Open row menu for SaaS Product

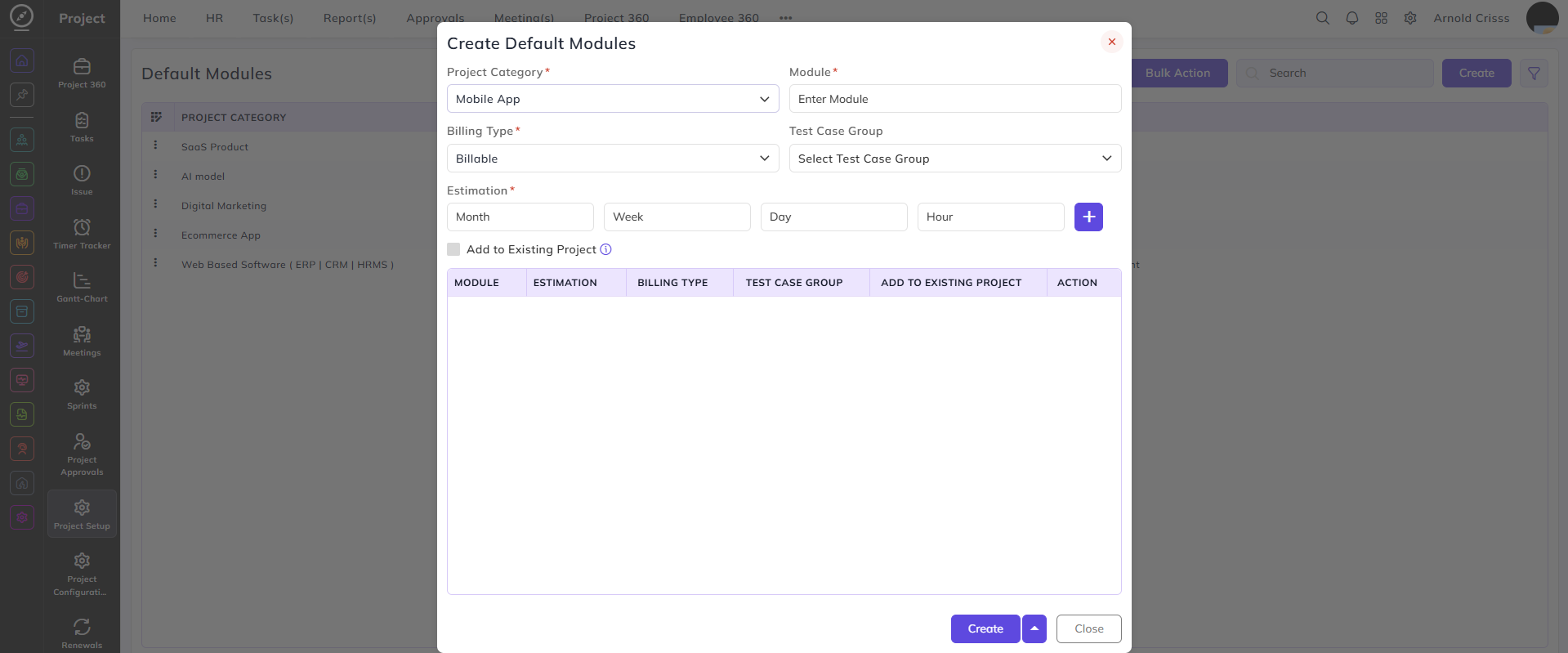click(155, 145)
